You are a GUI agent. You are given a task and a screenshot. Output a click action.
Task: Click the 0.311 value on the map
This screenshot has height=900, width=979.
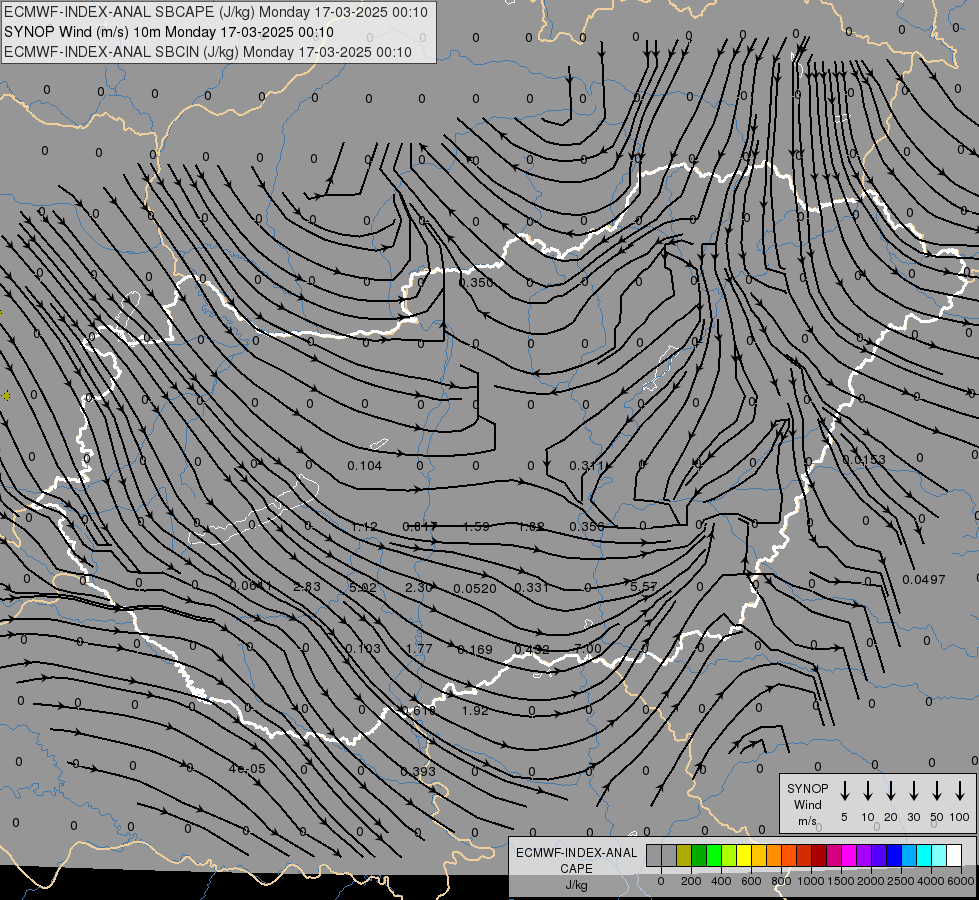pyautogui.click(x=586, y=465)
